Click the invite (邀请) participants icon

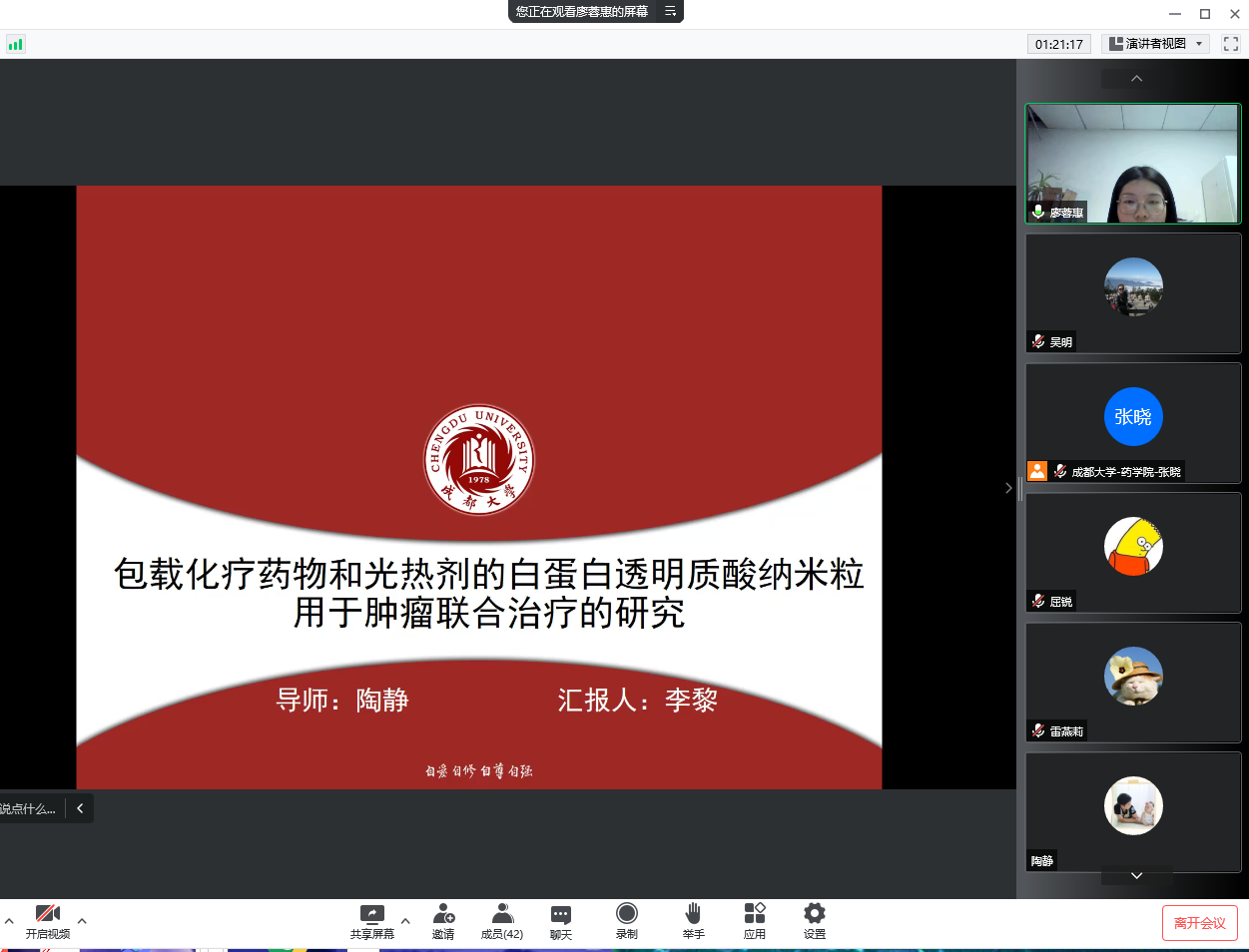(x=443, y=921)
